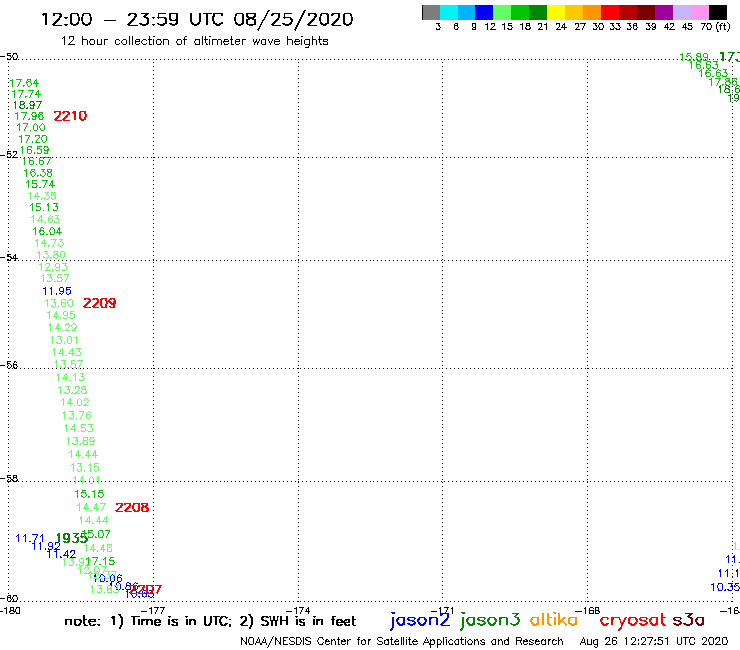The image size is (740, 650).
Task: Pick the bright red swatch in the legend
Action: (610, 12)
